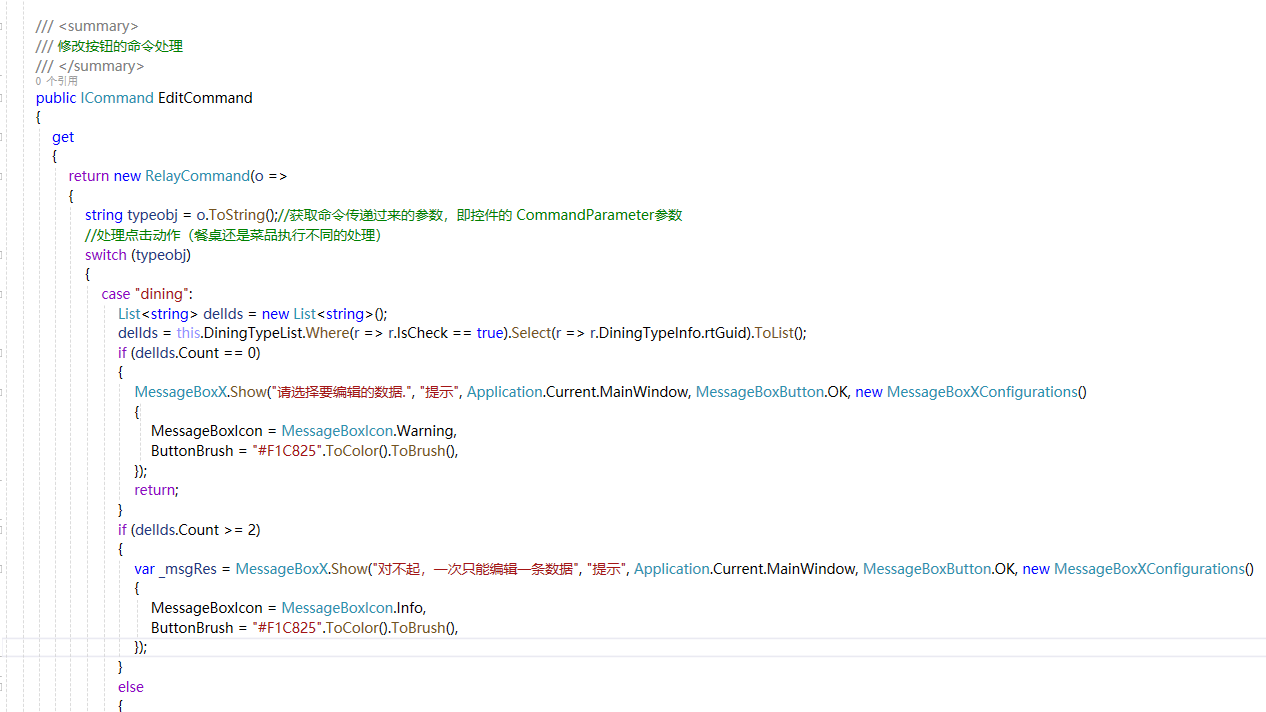Click the Info enum value

411,608
